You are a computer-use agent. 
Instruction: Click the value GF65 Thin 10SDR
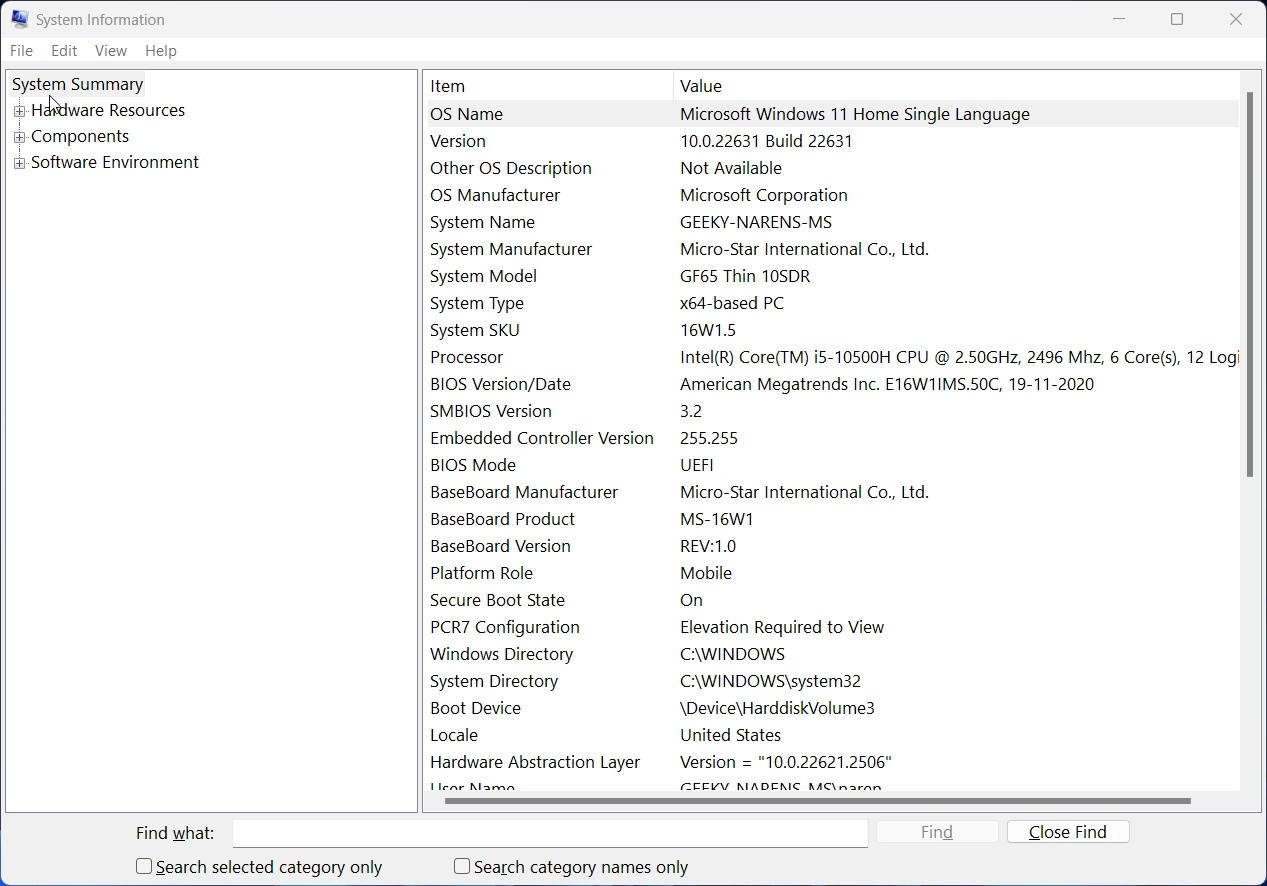click(745, 276)
